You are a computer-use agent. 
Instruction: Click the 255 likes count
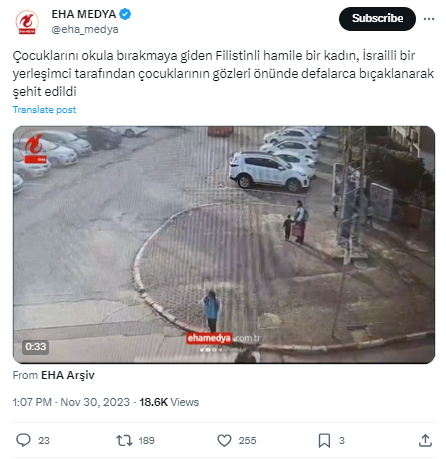pyautogui.click(x=247, y=440)
